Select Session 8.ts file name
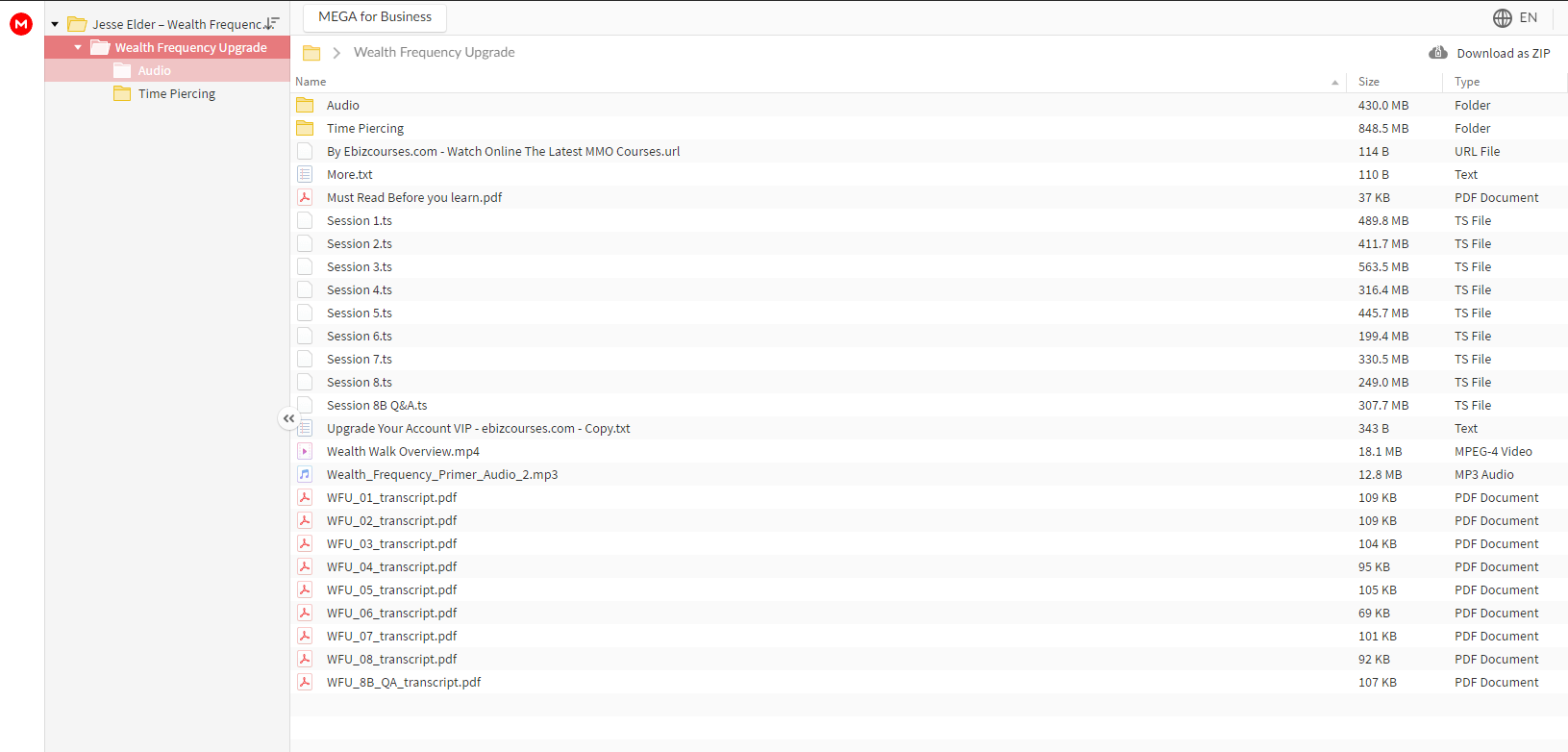This screenshot has height=752, width=1568. click(360, 382)
